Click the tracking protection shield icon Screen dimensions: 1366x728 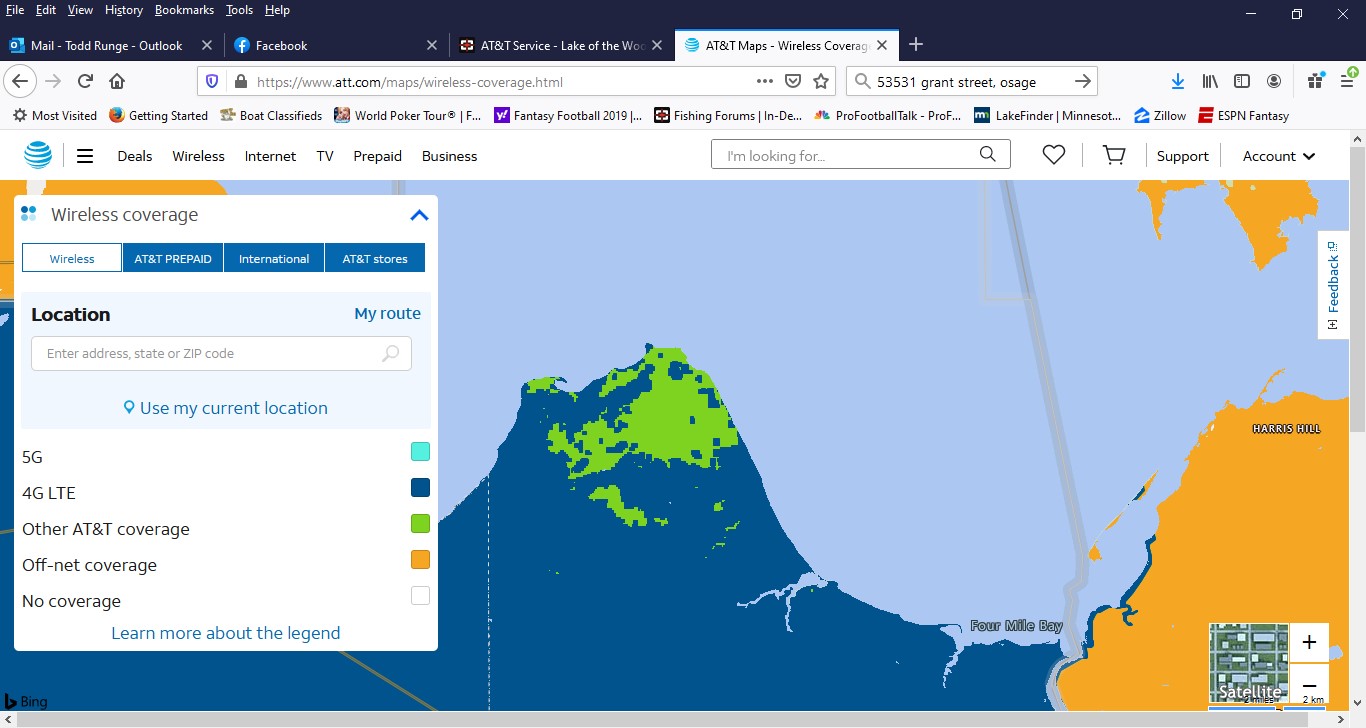pyautogui.click(x=212, y=81)
